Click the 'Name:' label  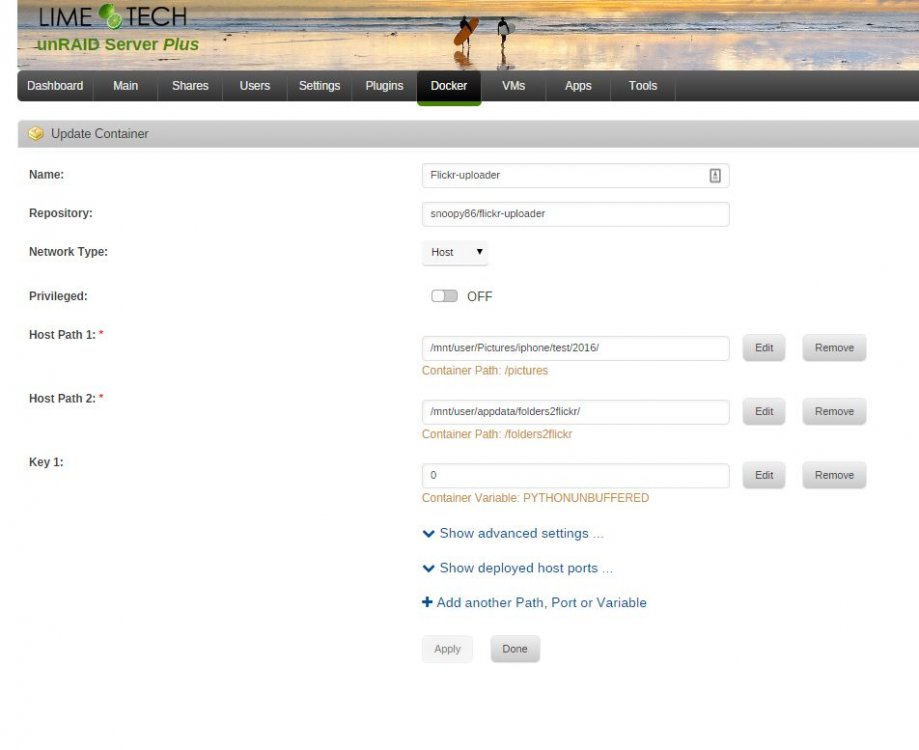pyautogui.click(x=46, y=175)
